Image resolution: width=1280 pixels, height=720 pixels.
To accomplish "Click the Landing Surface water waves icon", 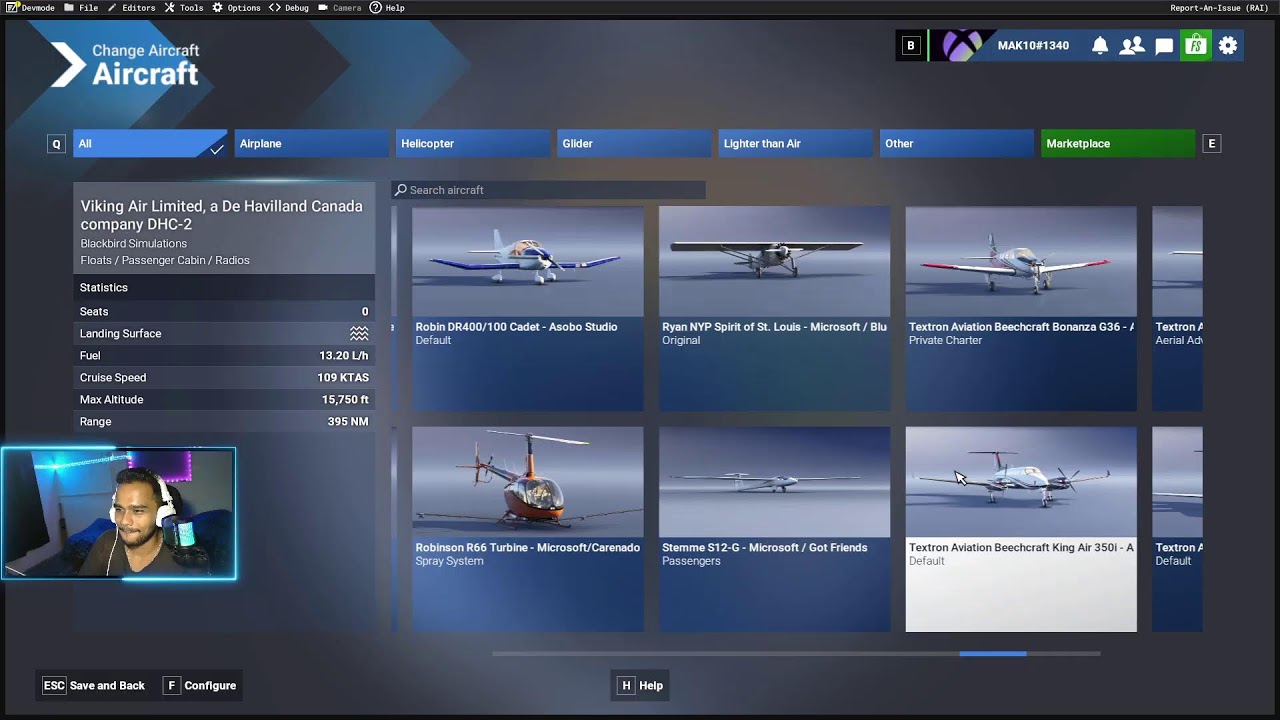I will click(x=359, y=333).
